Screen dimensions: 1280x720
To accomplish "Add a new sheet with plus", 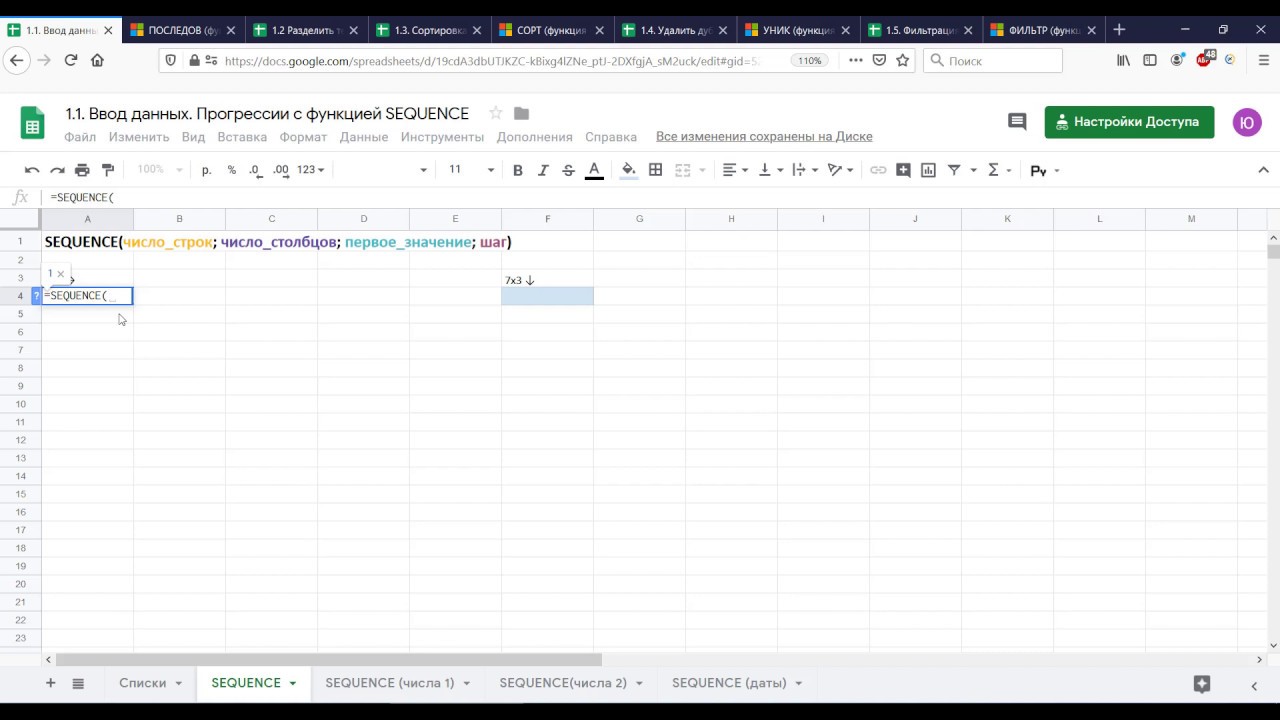I will point(50,683).
